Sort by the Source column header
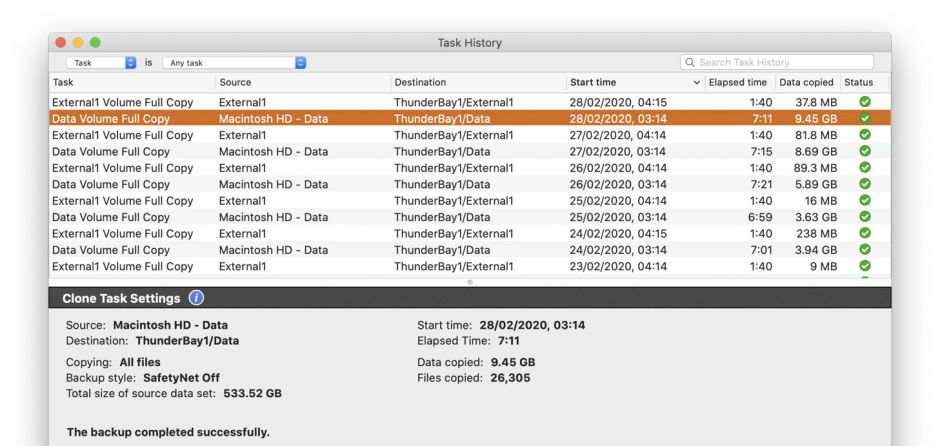 (300, 82)
